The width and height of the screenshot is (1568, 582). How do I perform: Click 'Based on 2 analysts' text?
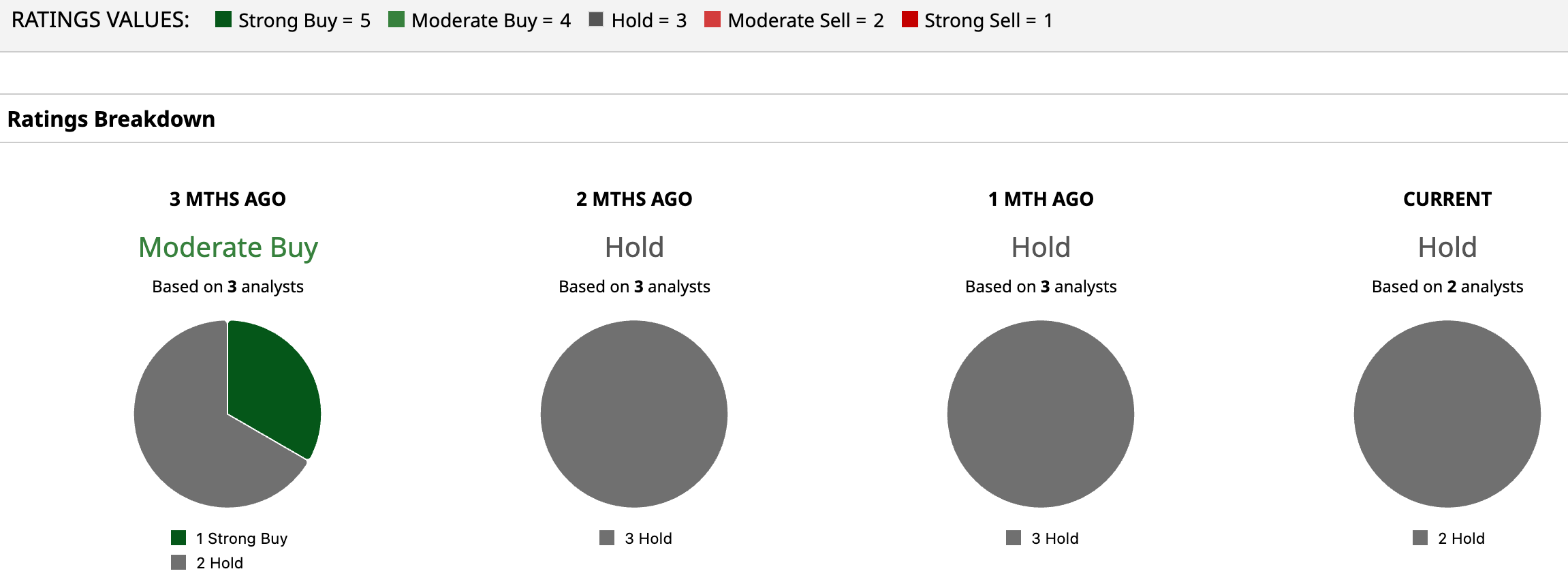coord(1447,286)
